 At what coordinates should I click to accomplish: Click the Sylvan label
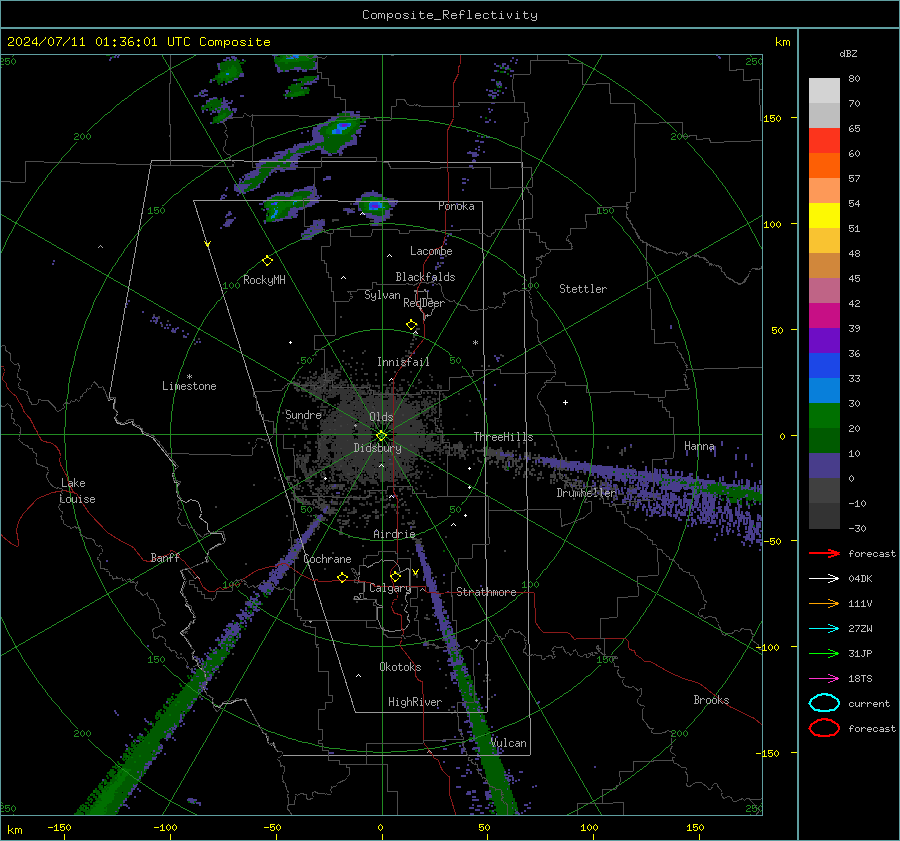pyautogui.click(x=382, y=295)
